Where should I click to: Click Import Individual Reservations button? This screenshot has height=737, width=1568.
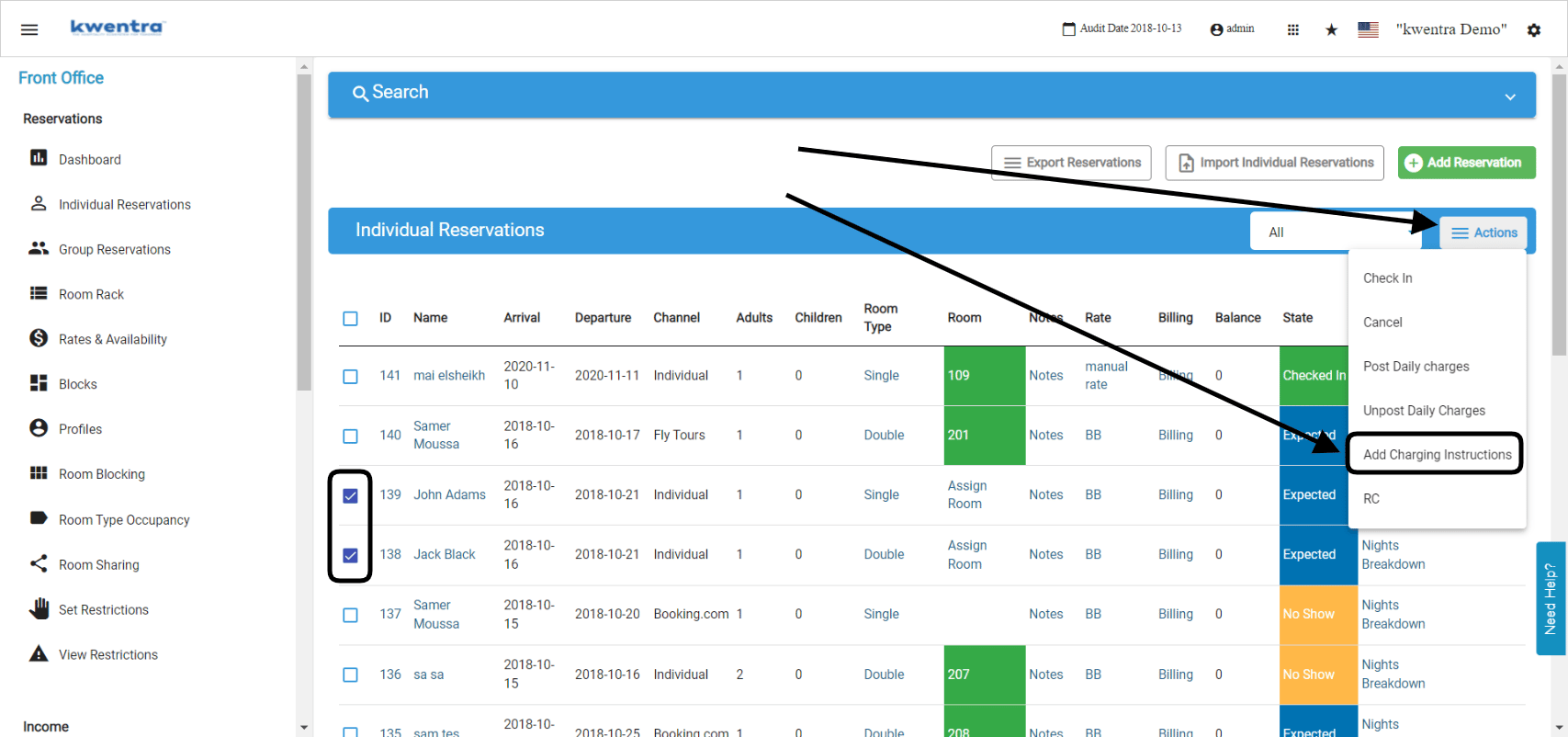click(1274, 163)
